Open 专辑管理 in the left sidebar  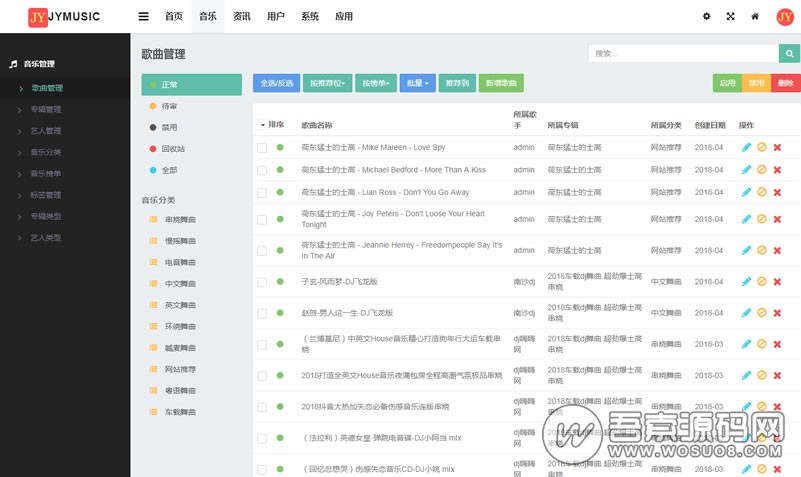[x=46, y=109]
